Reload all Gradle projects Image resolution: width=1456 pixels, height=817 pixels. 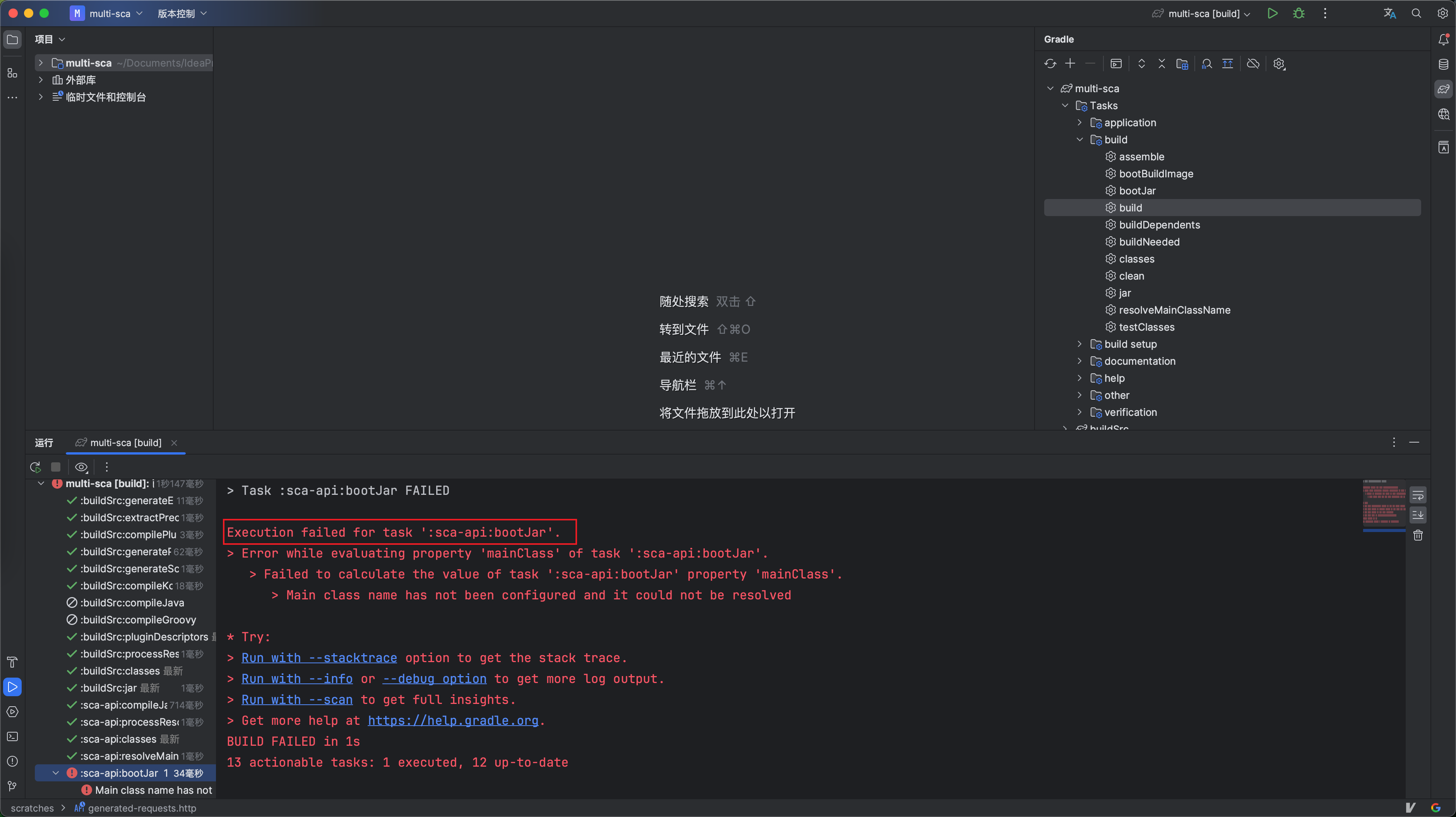point(1050,64)
